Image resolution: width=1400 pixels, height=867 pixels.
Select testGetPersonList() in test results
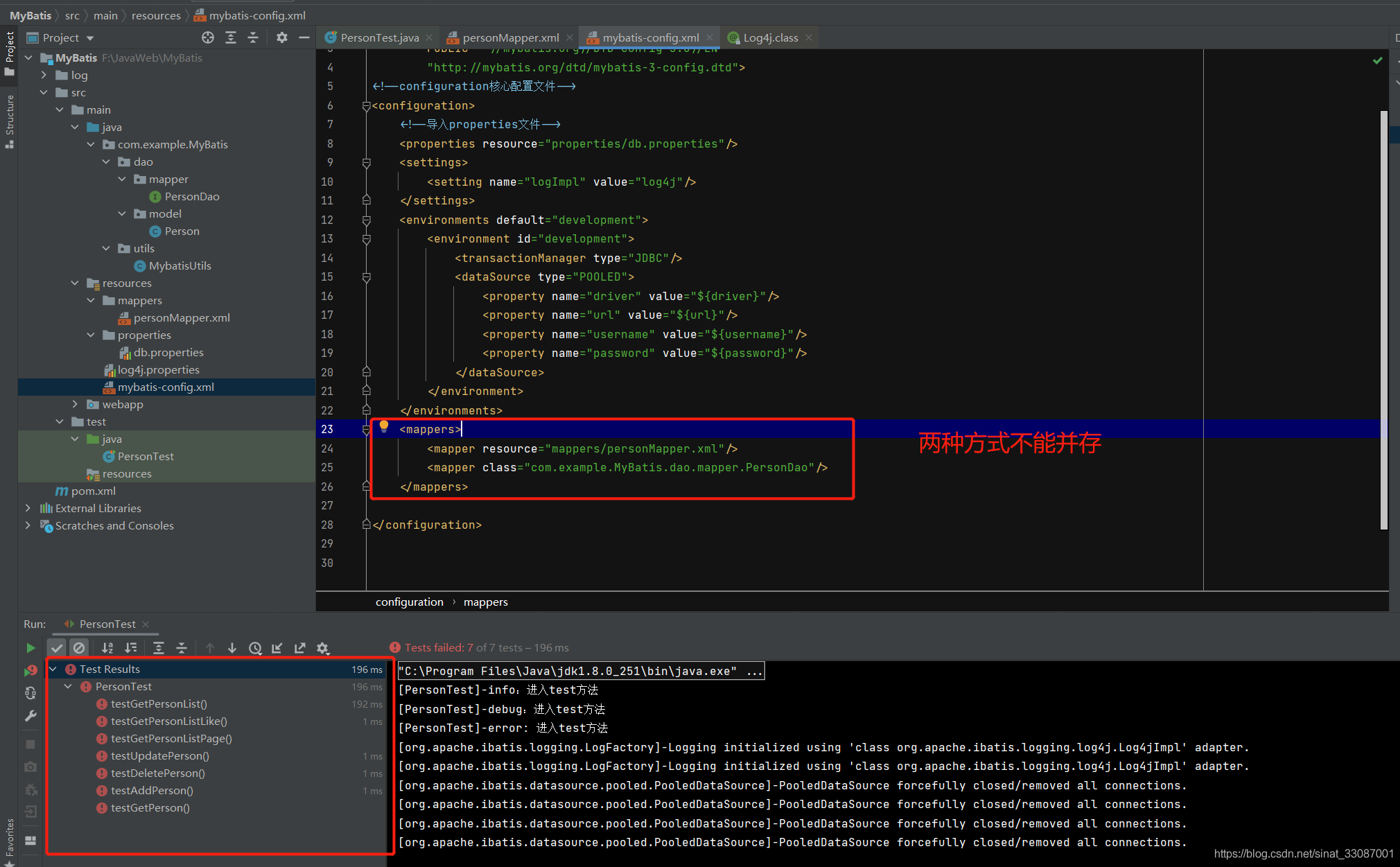pos(159,703)
